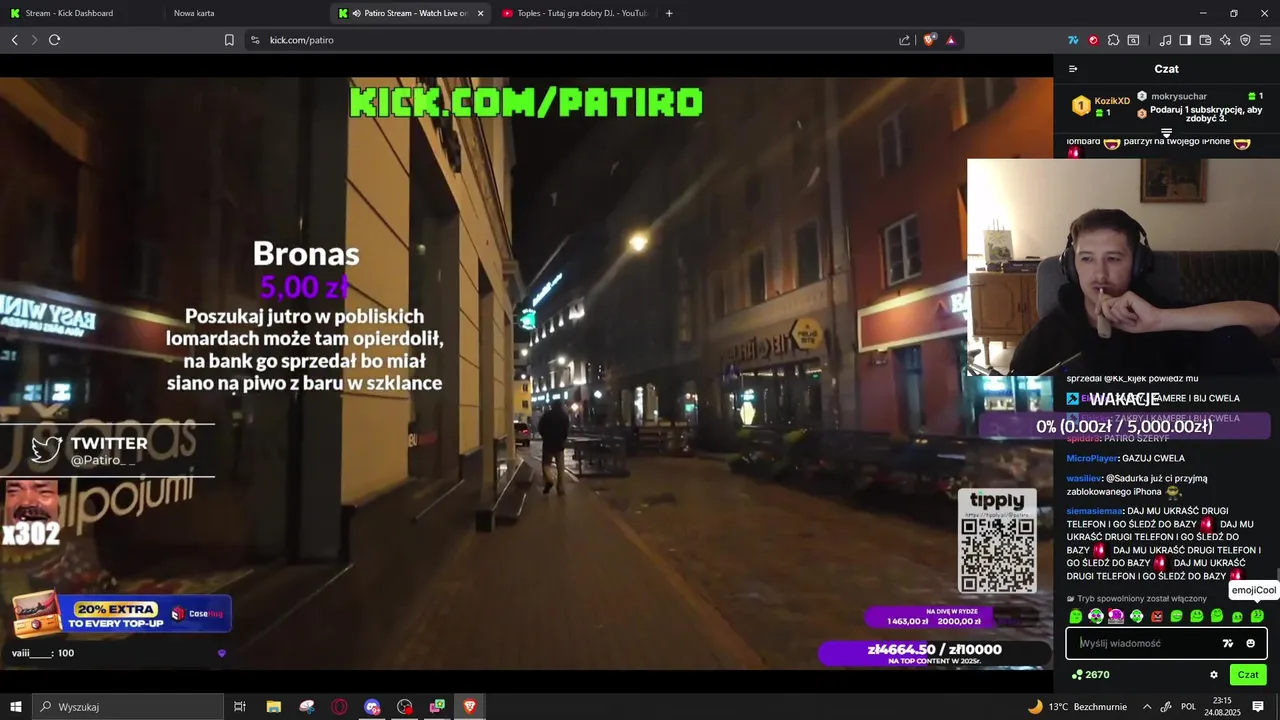Open File Explorer from taskbar
The height and width of the screenshot is (720, 1280).
[x=274, y=707]
